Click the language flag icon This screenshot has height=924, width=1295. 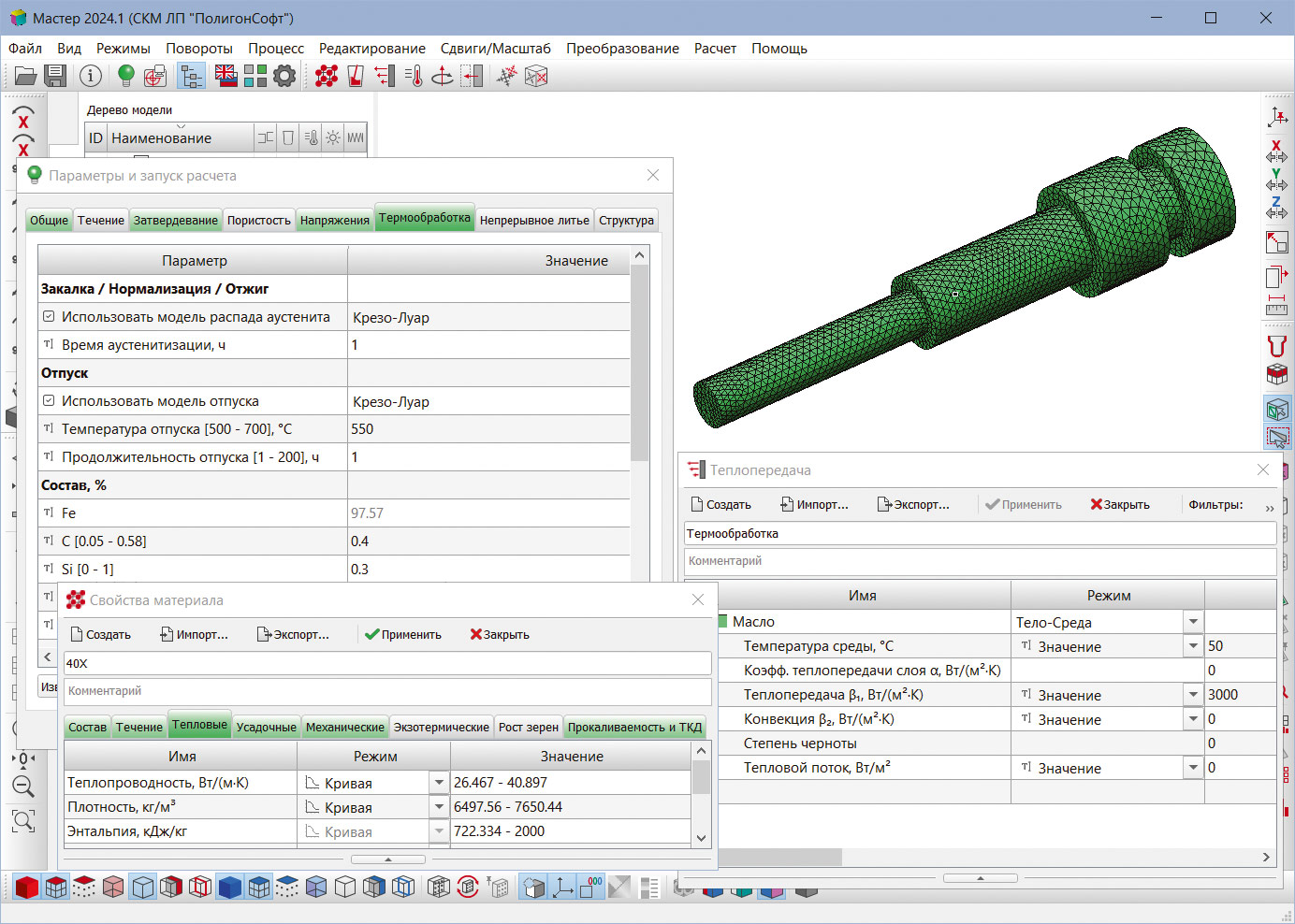point(226,76)
